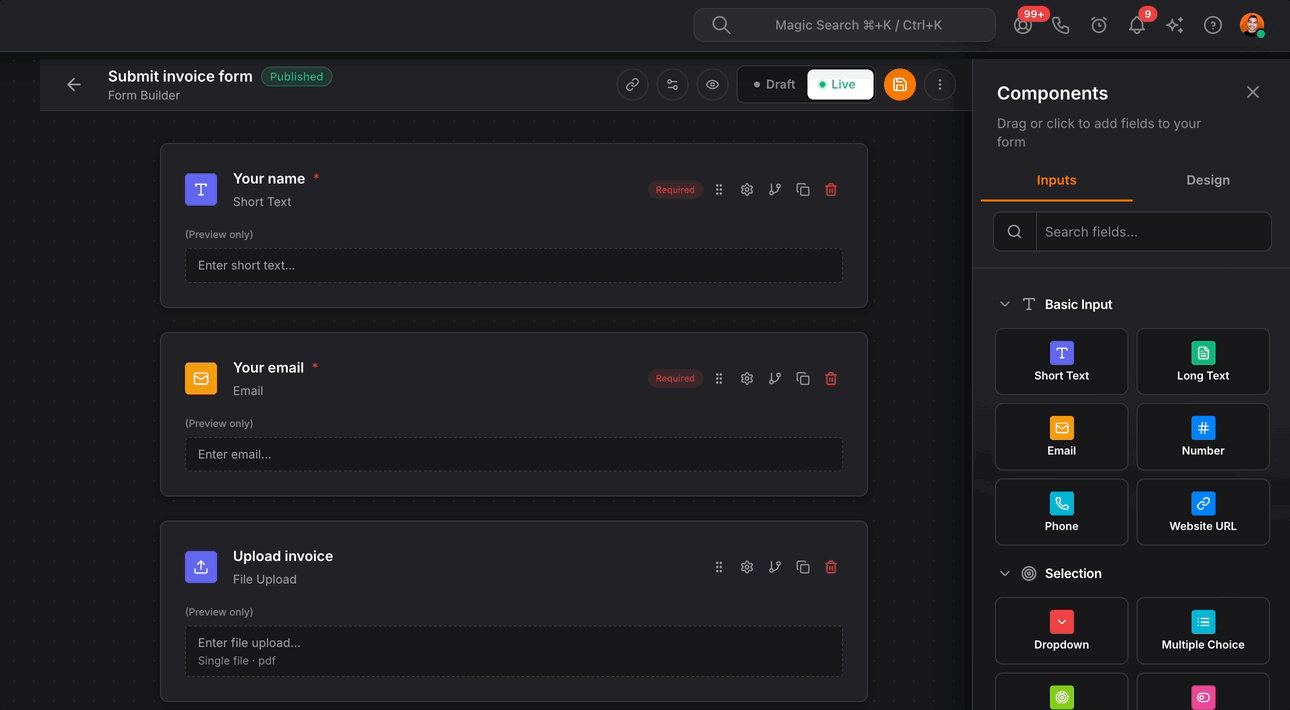The image size is (1290, 710).
Task: Collapse the Selection section
Action: tap(1005, 573)
